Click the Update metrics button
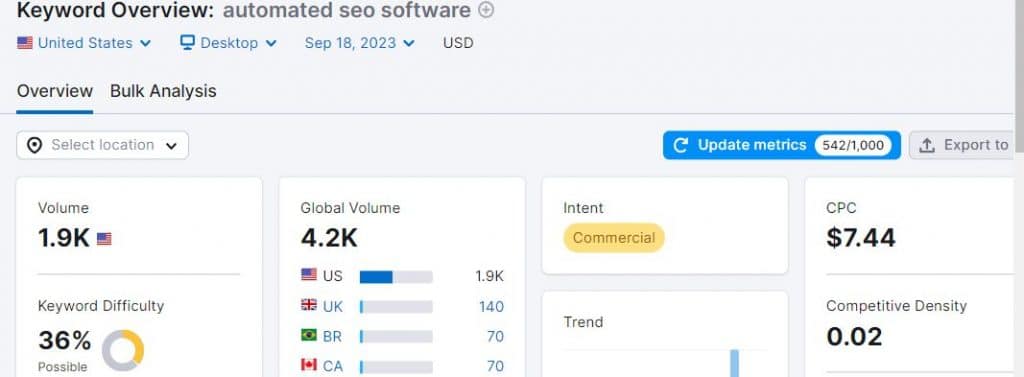Image resolution: width=1024 pixels, height=377 pixels. pos(782,145)
